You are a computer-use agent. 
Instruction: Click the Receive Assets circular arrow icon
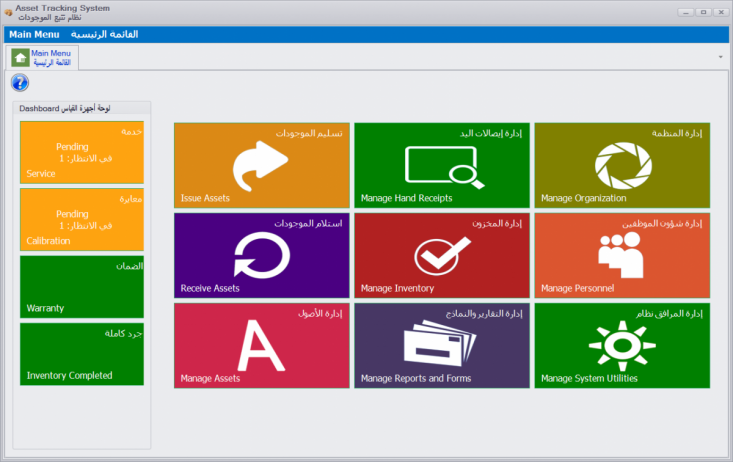261,254
